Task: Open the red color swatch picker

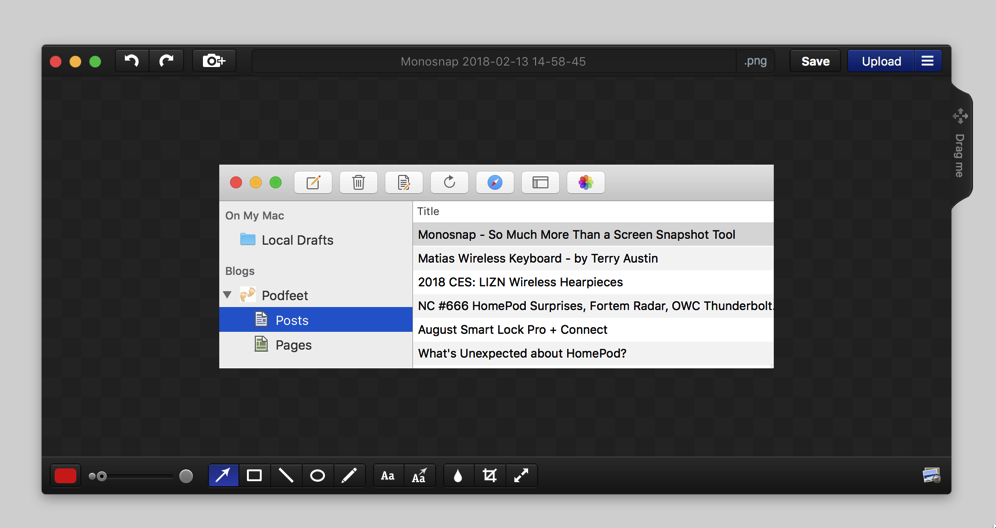Action: click(65, 476)
